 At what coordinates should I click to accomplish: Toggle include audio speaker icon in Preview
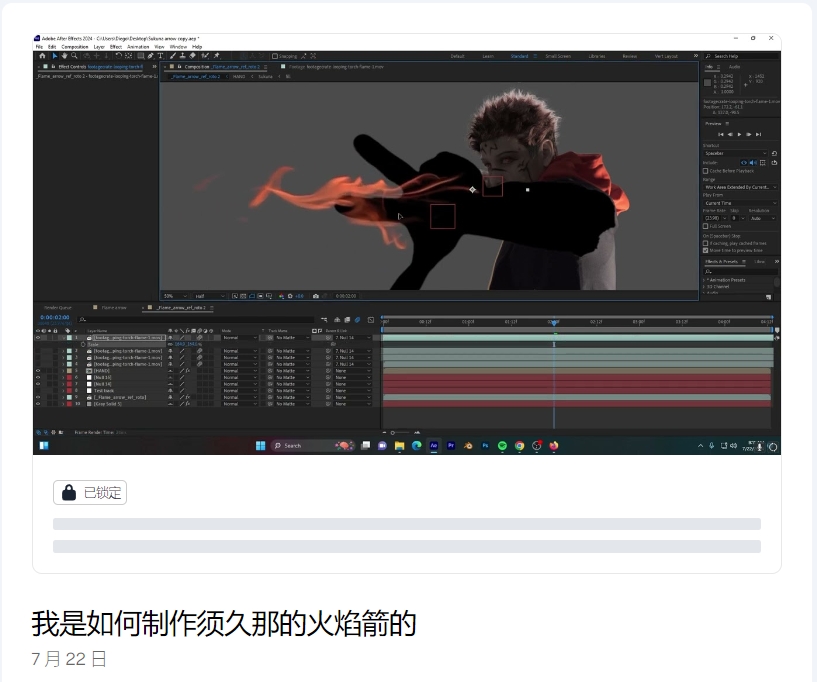click(753, 163)
